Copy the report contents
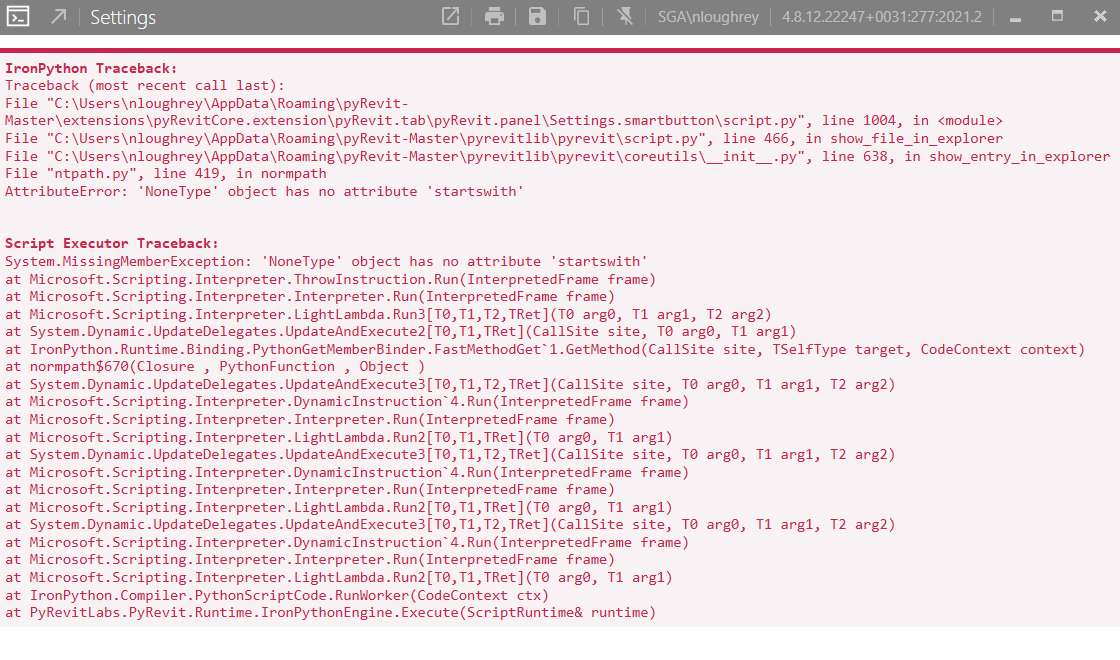This screenshot has height=660, width=1120. click(x=580, y=16)
